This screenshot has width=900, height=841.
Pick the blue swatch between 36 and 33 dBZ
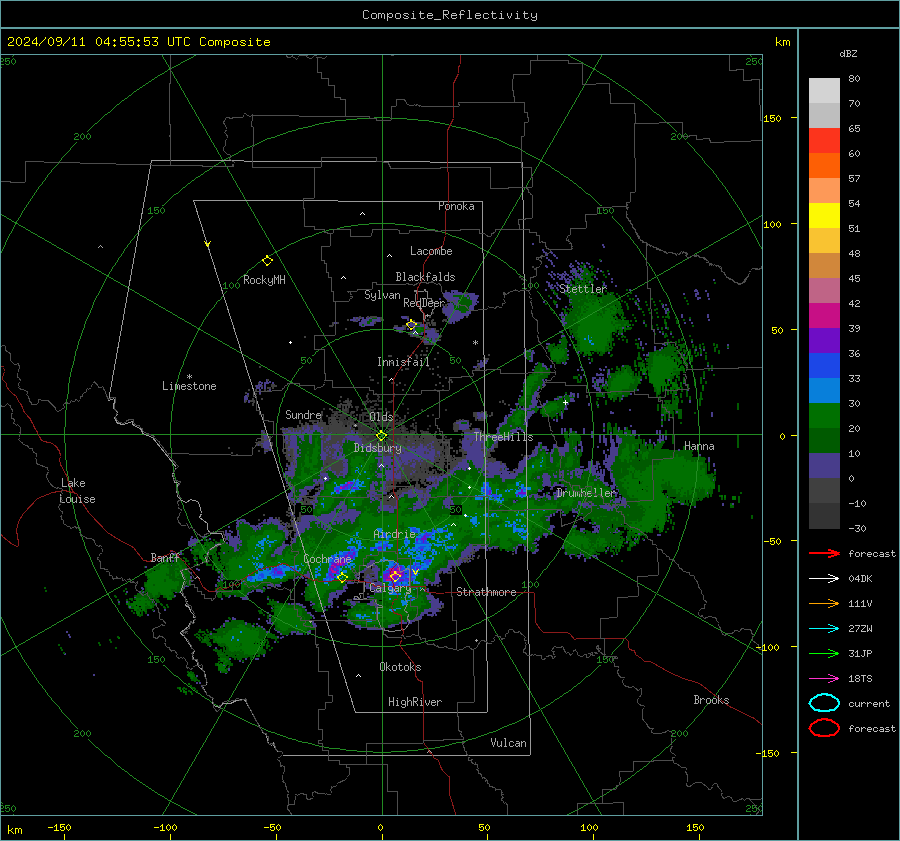(824, 366)
